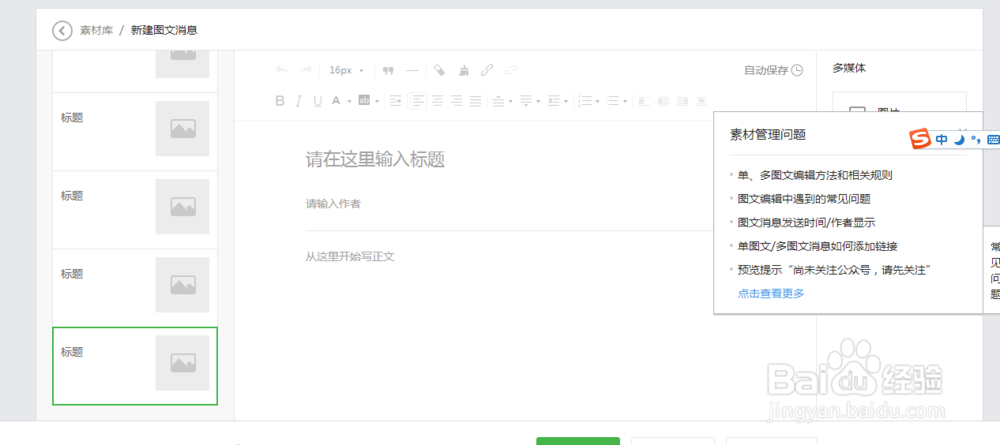Click the undo arrow in toolbar
1000x445 pixels.
pyautogui.click(x=281, y=70)
